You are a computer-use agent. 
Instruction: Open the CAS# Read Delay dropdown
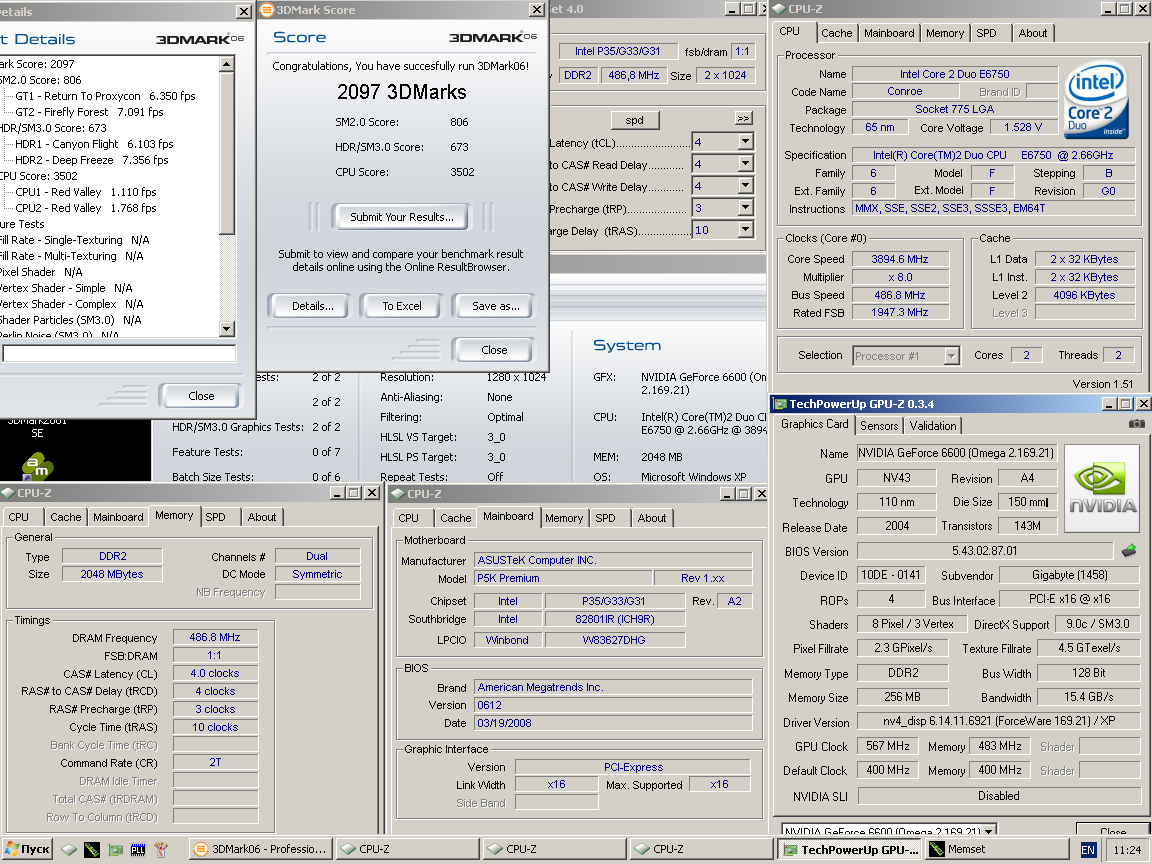click(x=745, y=164)
